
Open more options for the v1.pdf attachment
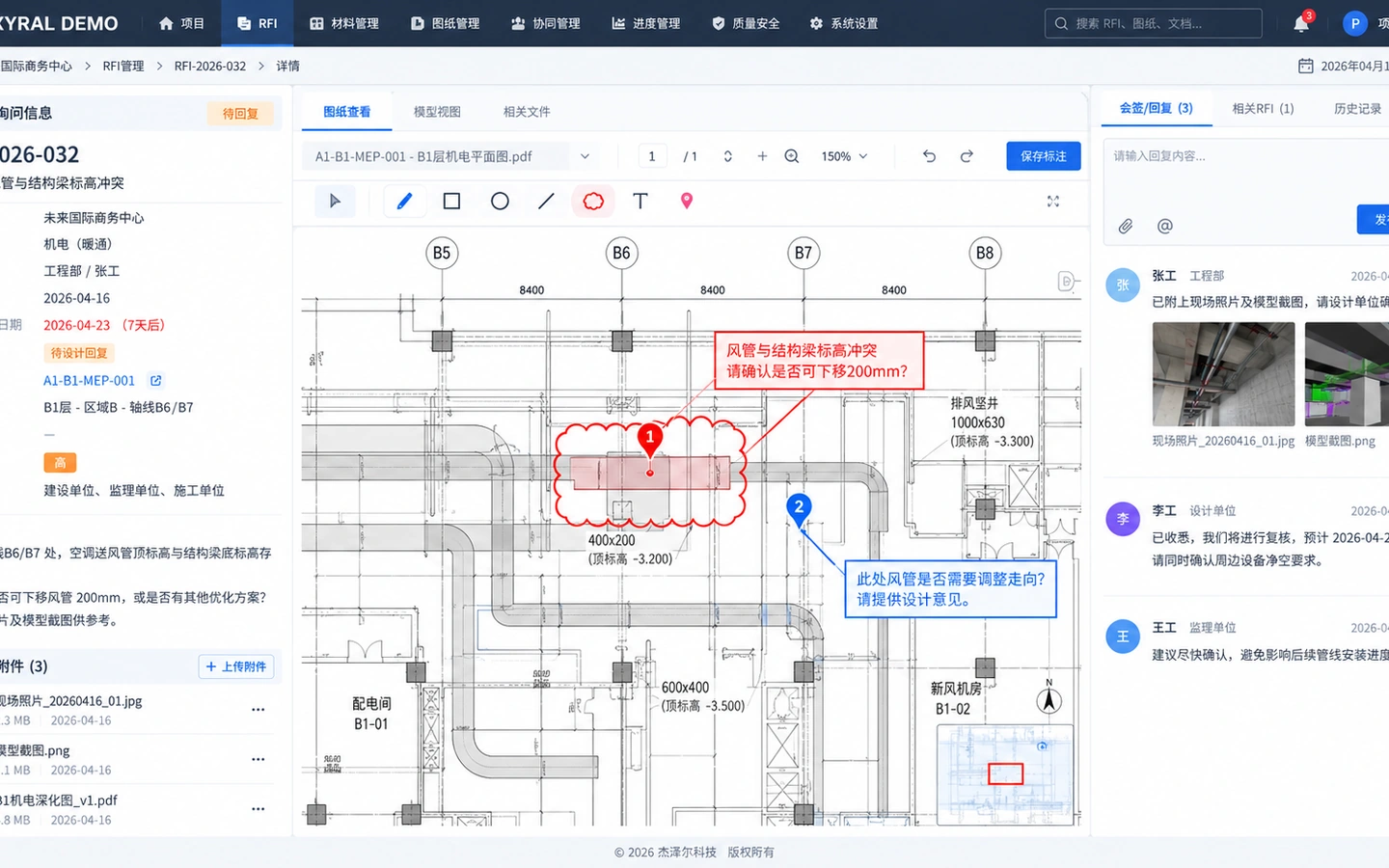(x=258, y=809)
